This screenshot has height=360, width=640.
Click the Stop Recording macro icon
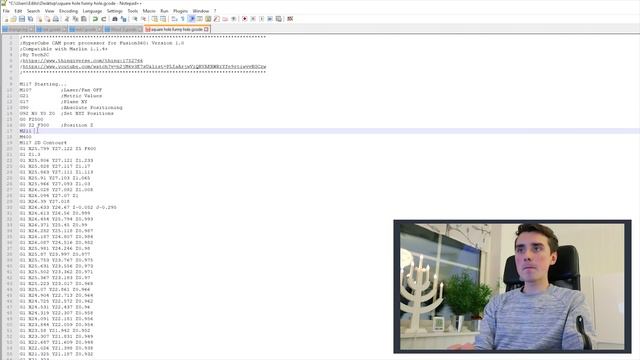(x=253, y=19)
